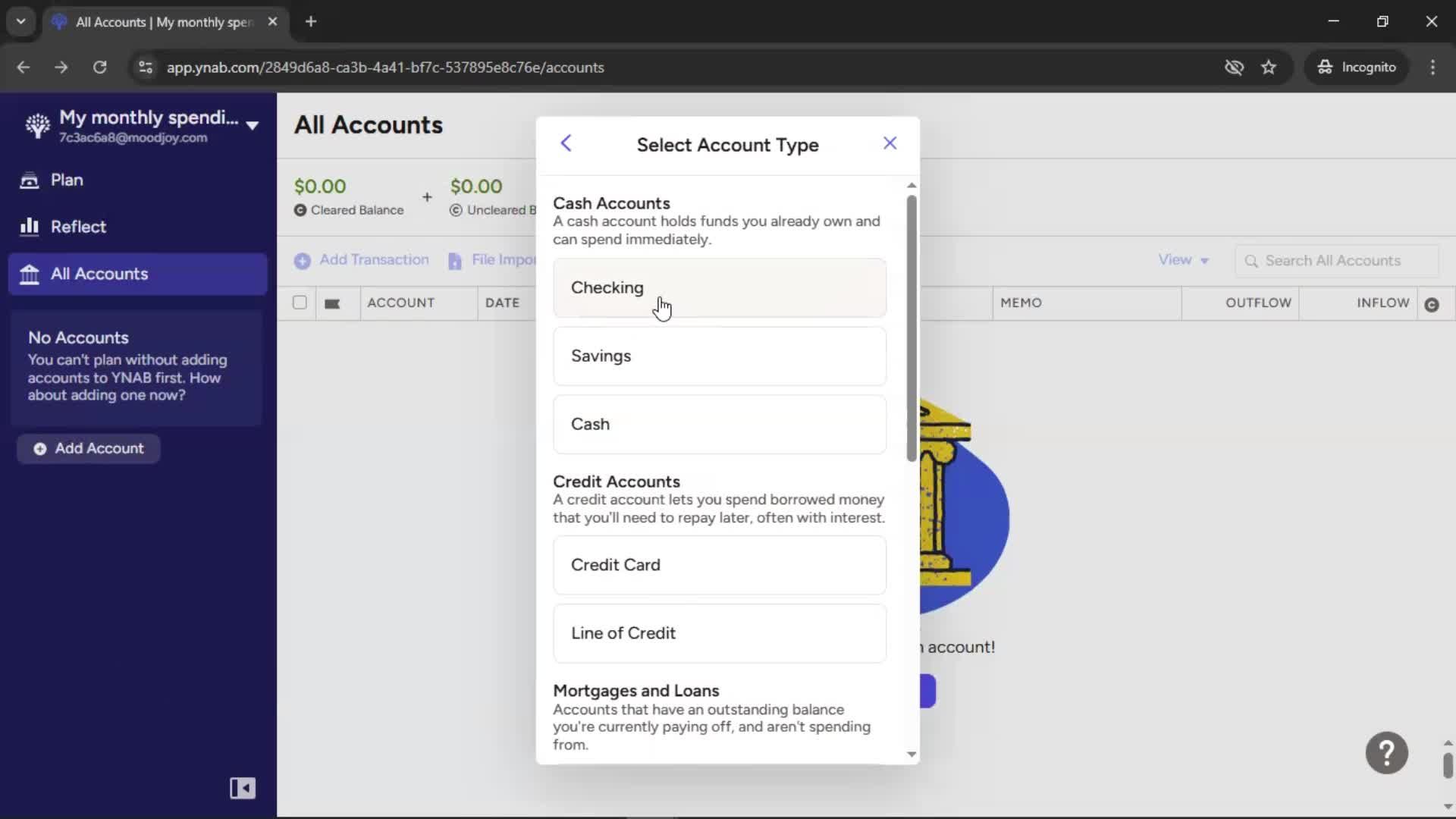Viewport: 1456px width, 819px height.
Task: Click the $0.00 uncleared balance amount
Action: point(476,187)
